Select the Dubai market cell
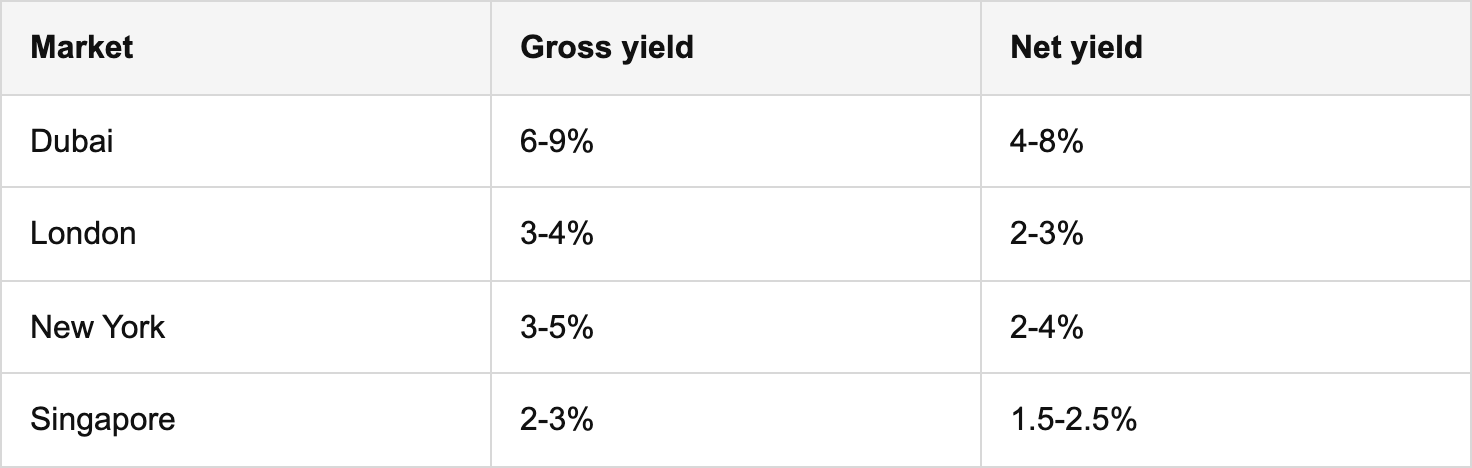The image size is (1472, 468). pos(72,141)
